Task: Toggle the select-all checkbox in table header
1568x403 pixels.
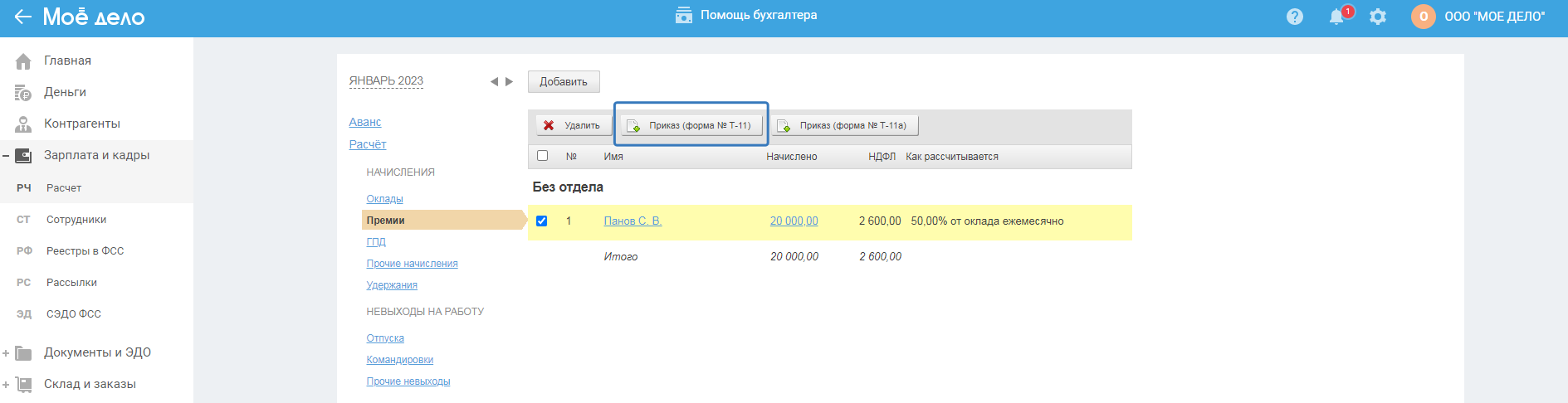Action: point(542,156)
